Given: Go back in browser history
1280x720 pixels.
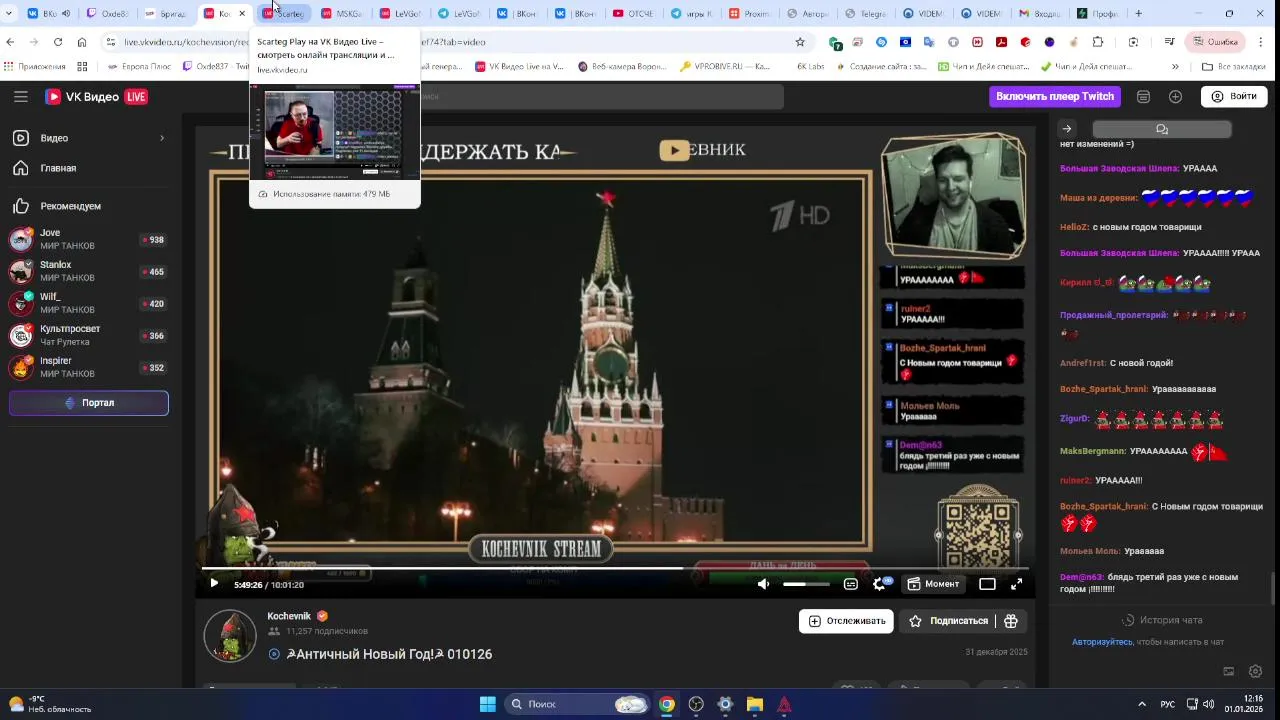Looking at the screenshot, I should coord(10,42).
